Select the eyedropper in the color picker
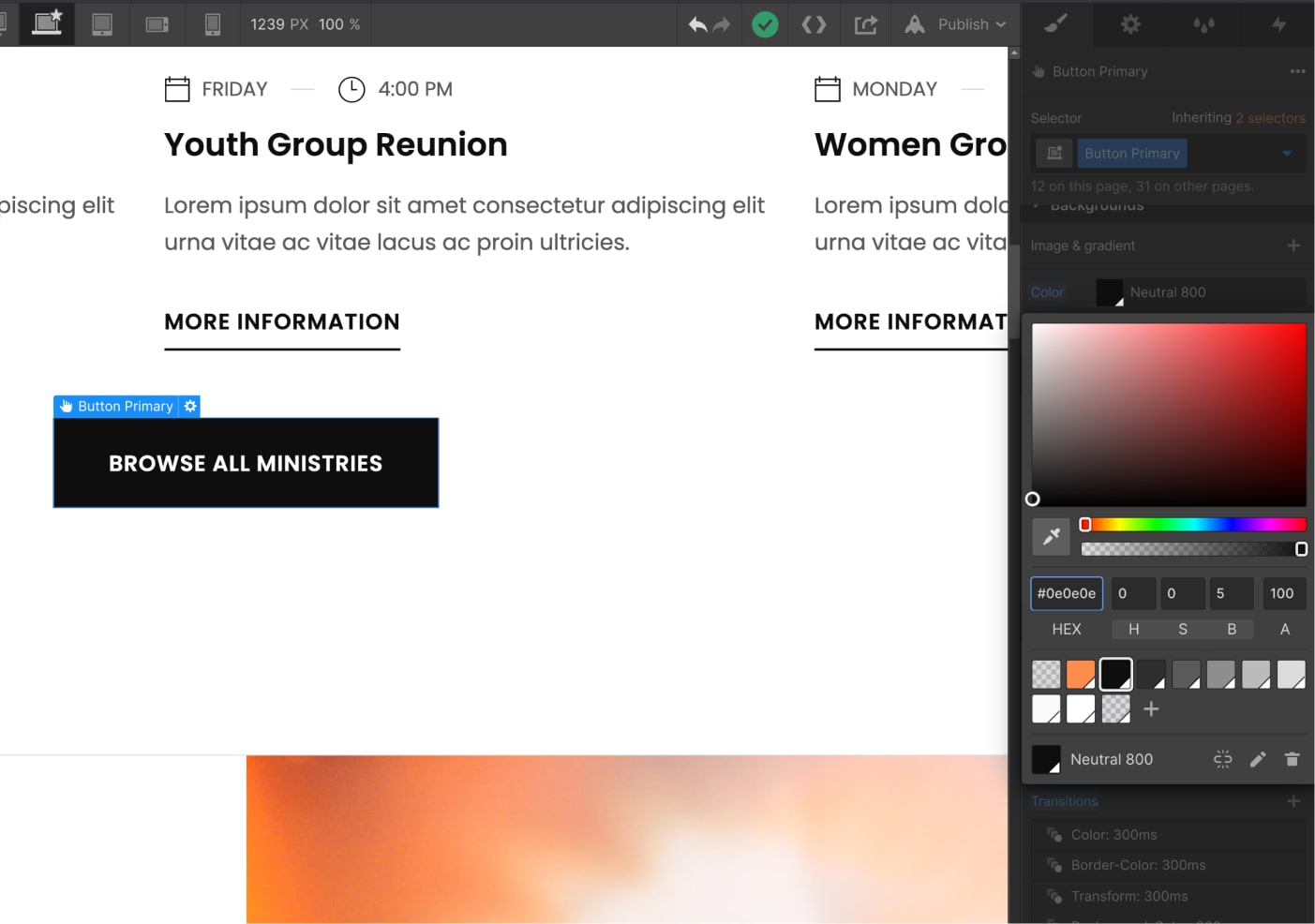 [x=1051, y=536]
